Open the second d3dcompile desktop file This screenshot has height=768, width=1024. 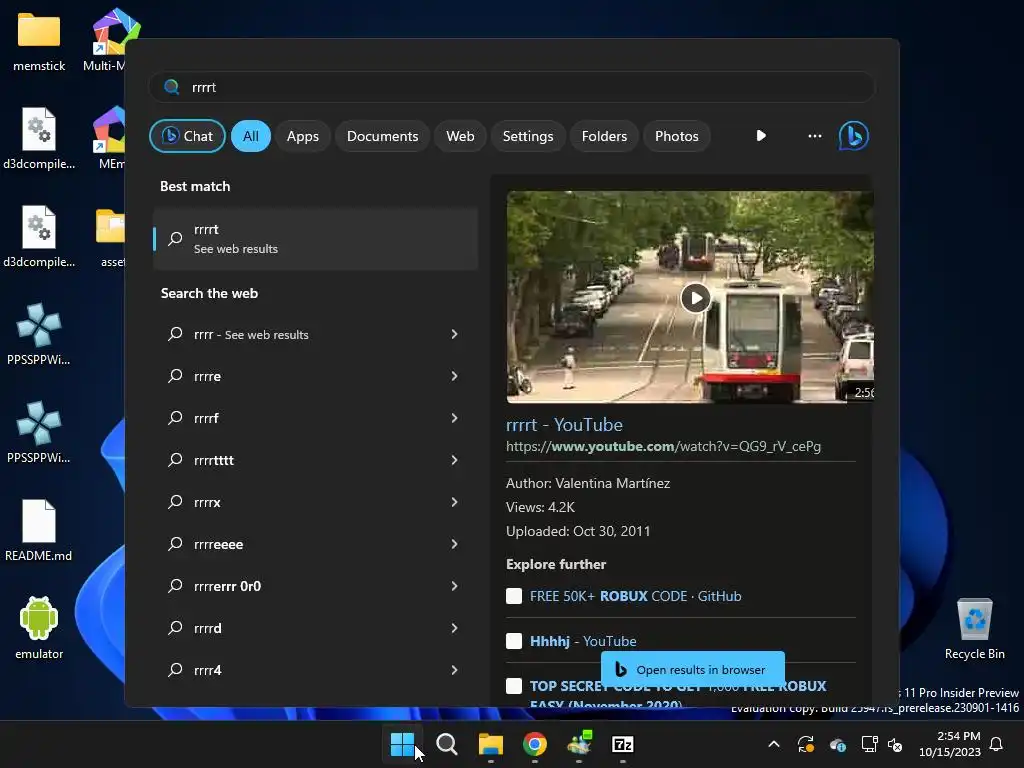pos(39,237)
